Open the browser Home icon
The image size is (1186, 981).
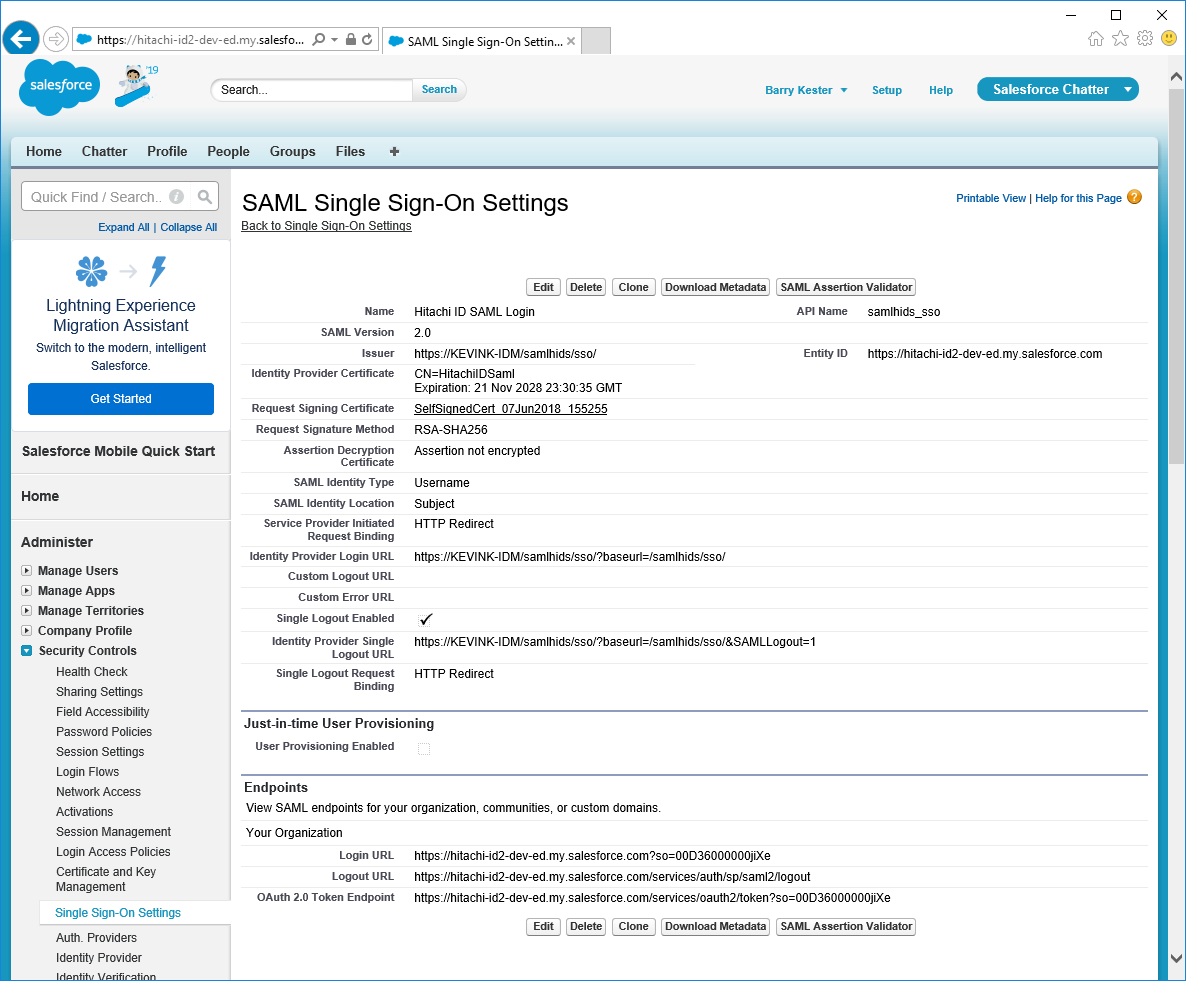[1096, 39]
